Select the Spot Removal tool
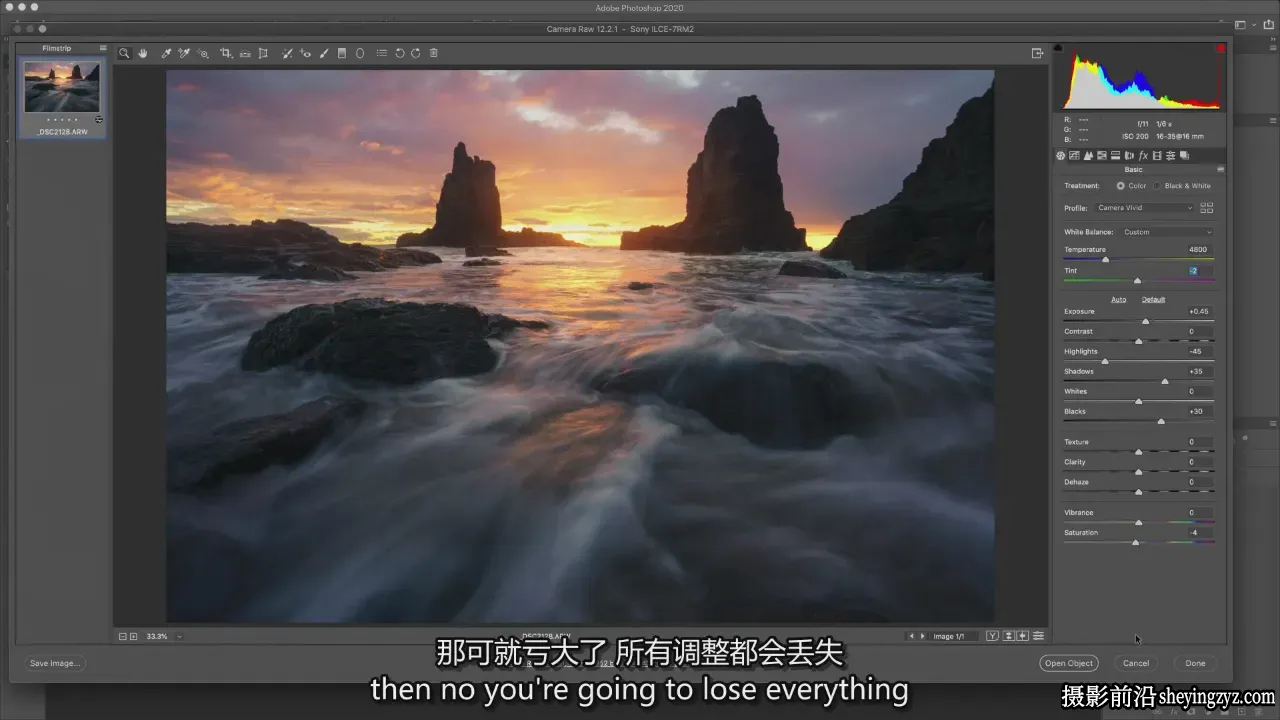This screenshot has width=1280, height=720. click(287, 53)
